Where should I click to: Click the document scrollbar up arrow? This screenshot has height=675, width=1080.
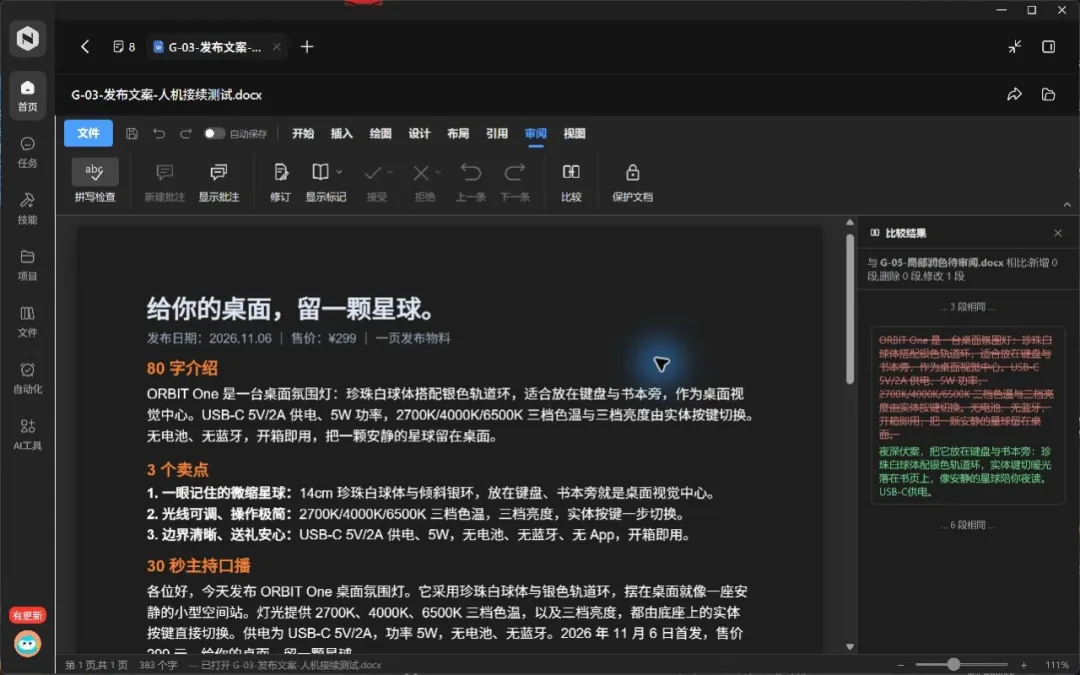point(850,222)
